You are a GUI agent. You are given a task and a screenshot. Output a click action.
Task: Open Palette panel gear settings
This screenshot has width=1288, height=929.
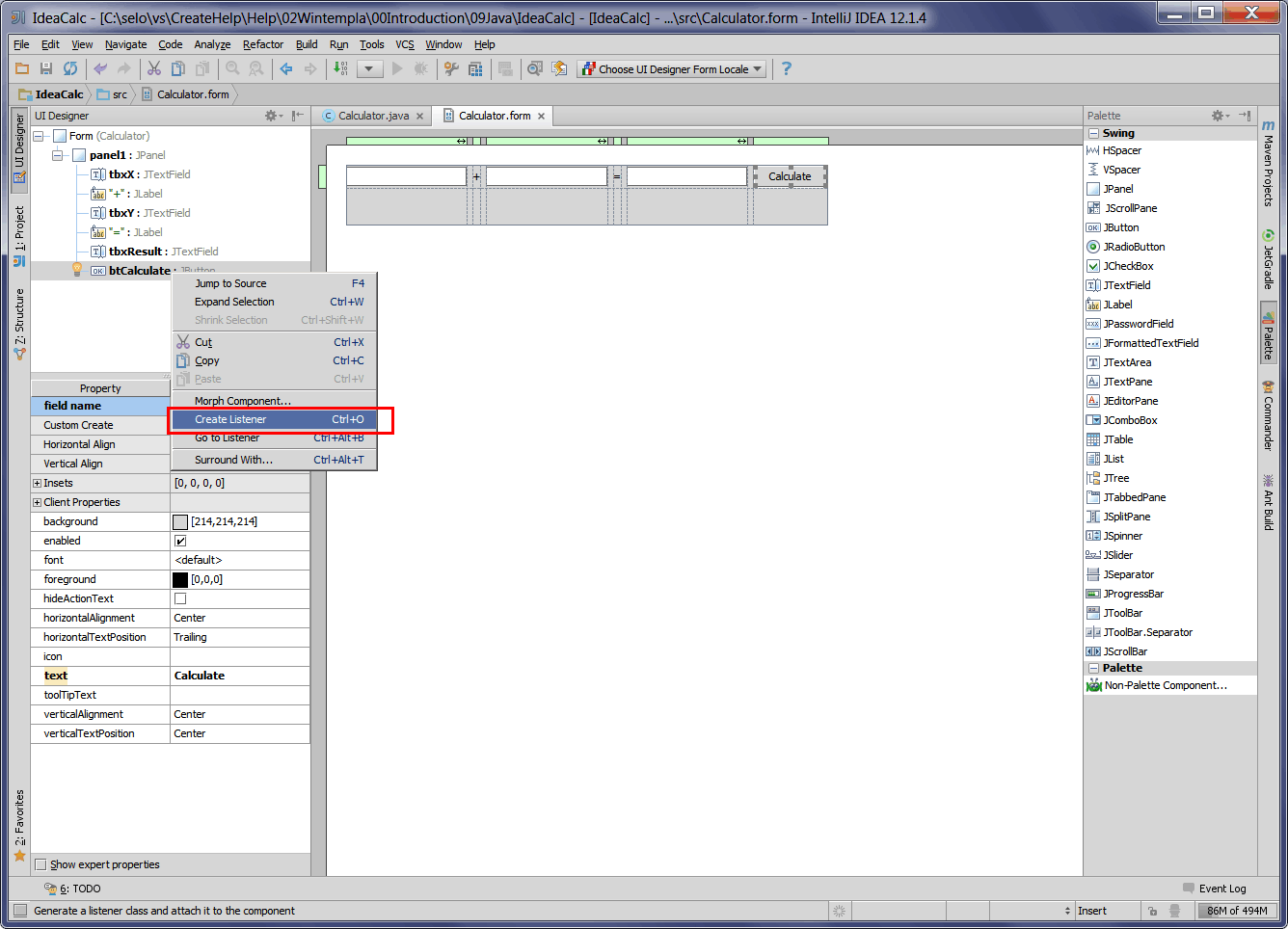pos(1221,116)
